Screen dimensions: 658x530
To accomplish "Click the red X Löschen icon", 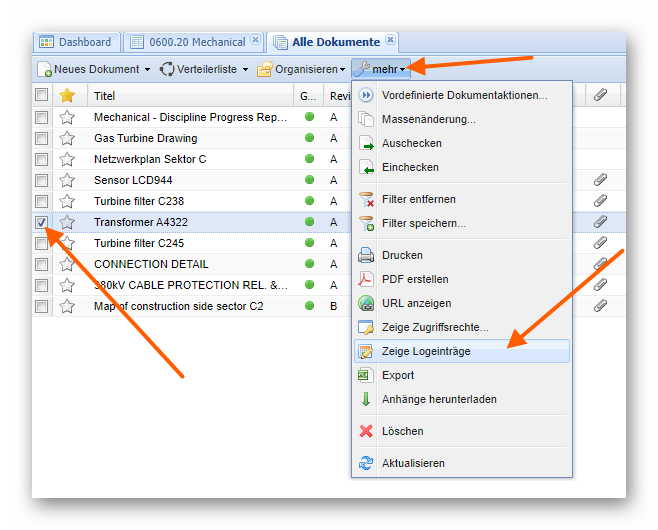I will [x=366, y=431].
